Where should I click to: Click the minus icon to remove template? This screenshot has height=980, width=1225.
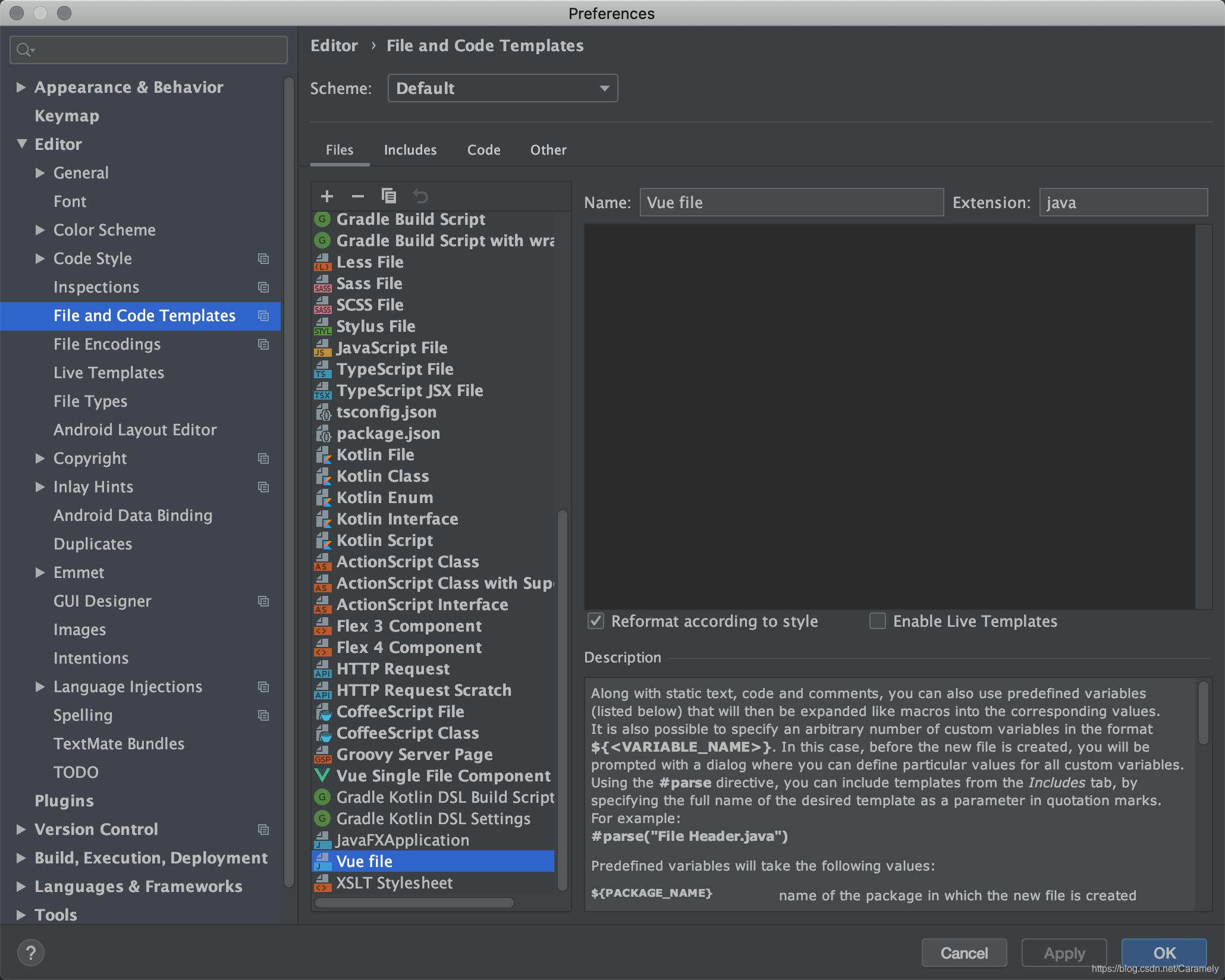tap(357, 196)
